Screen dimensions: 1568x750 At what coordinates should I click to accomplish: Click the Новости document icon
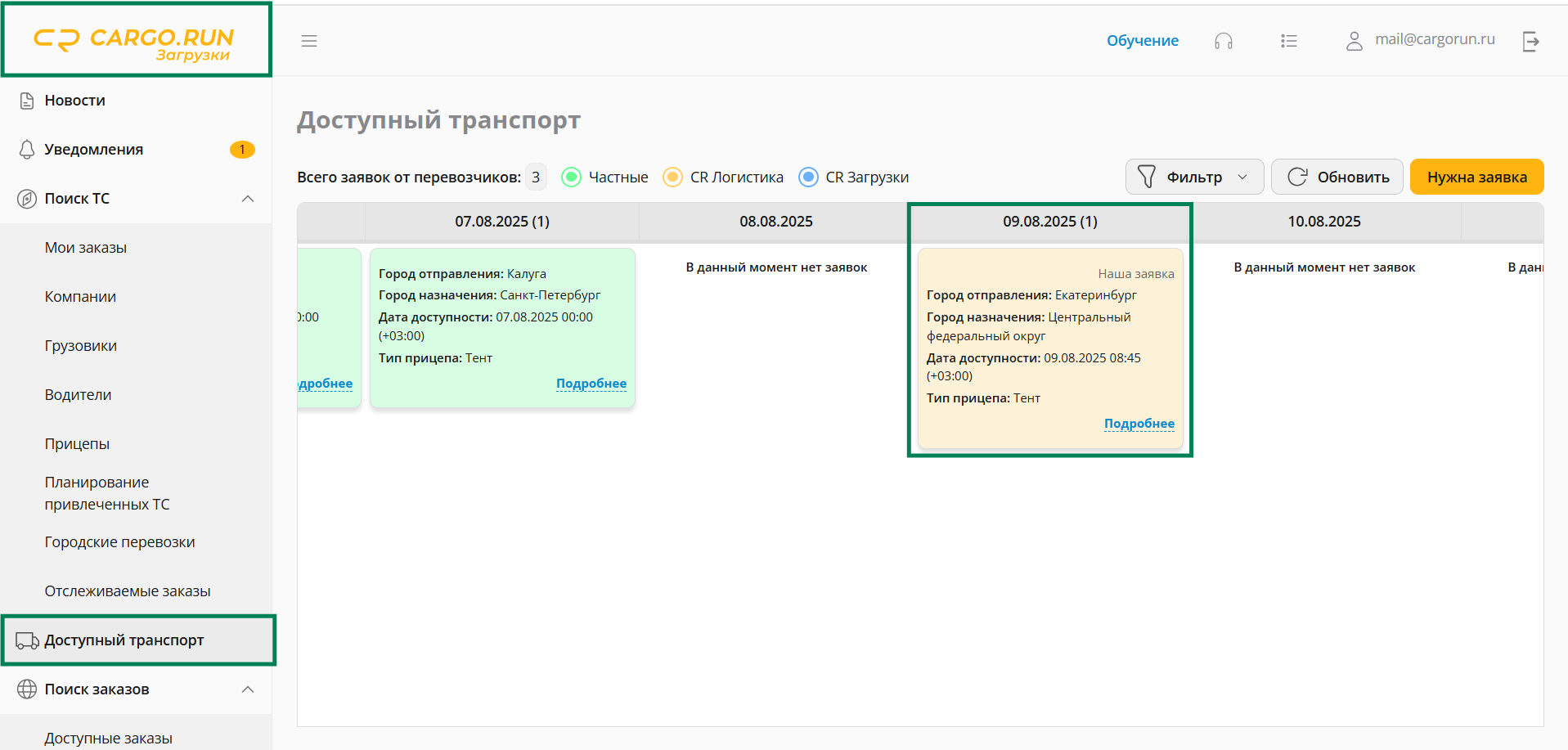[27, 101]
